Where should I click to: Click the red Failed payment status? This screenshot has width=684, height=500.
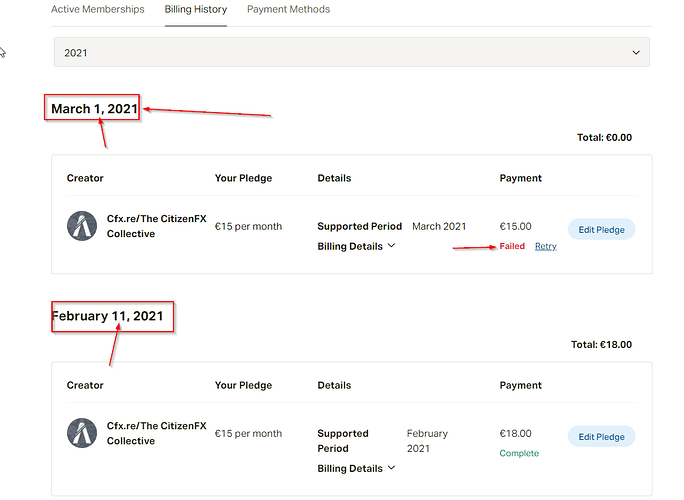(x=512, y=246)
